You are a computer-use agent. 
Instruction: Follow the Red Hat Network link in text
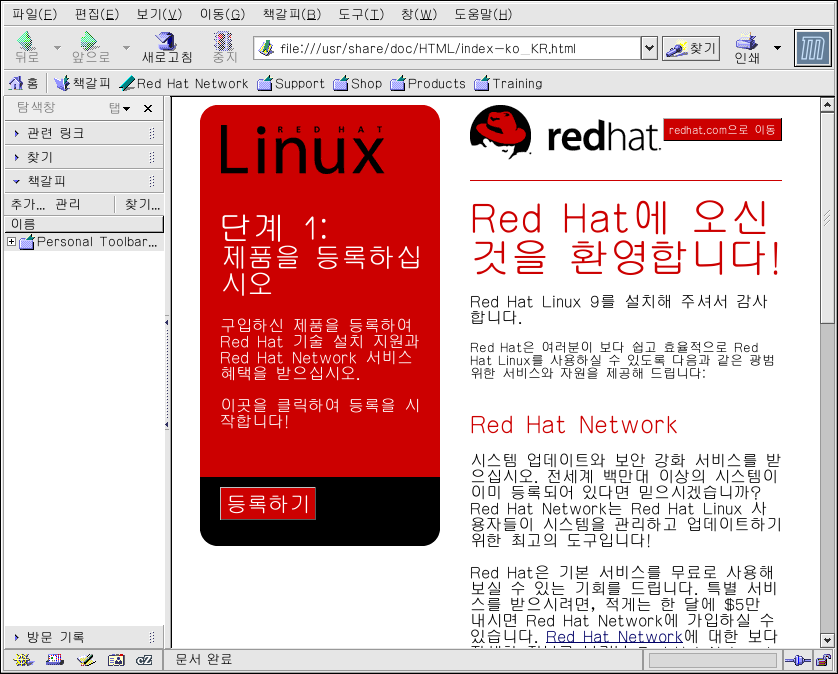[613, 637]
